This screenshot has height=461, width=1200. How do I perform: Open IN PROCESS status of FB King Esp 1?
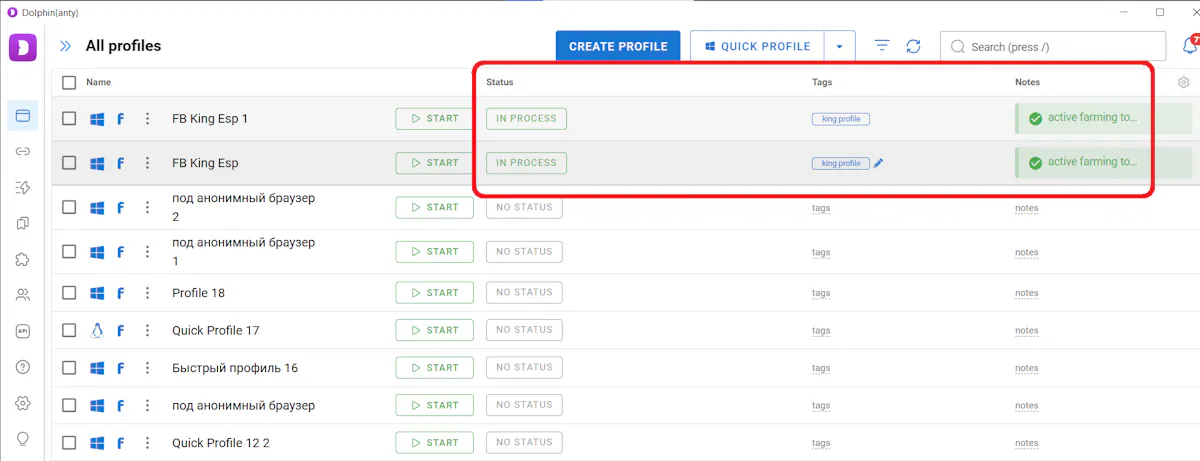point(526,118)
